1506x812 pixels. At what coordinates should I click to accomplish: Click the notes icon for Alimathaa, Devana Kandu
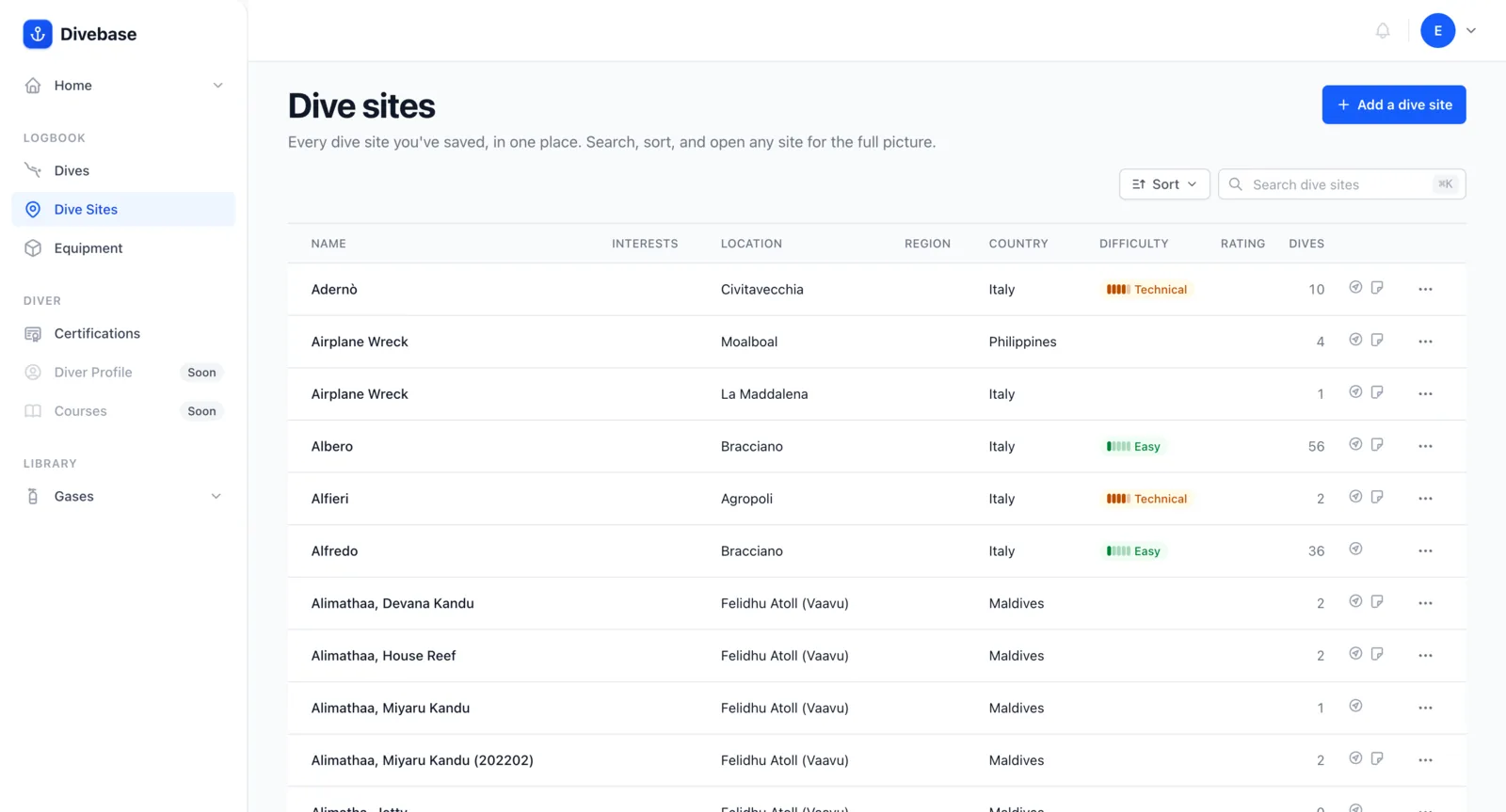click(1377, 601)
